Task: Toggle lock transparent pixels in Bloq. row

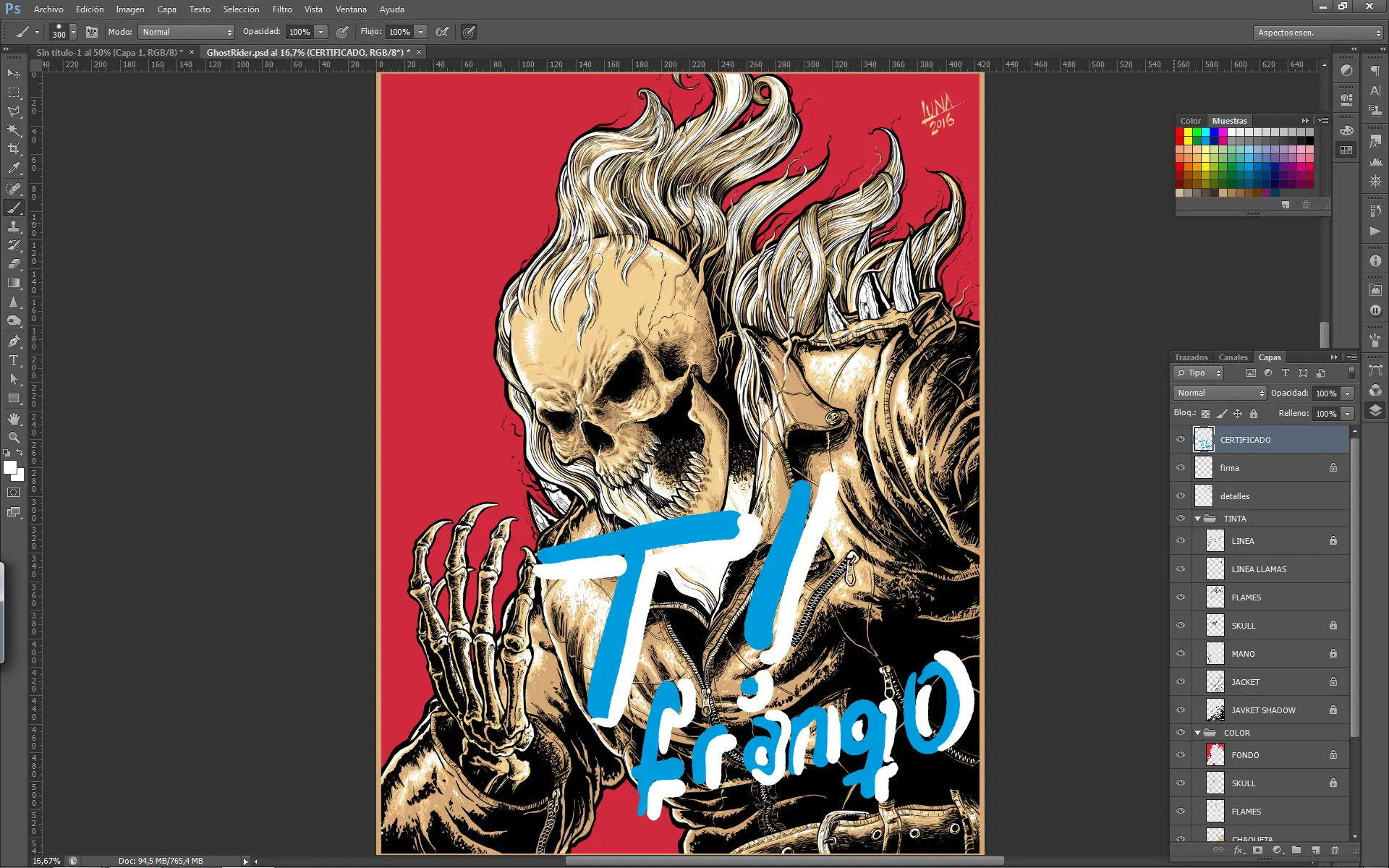Action: 1205,414
